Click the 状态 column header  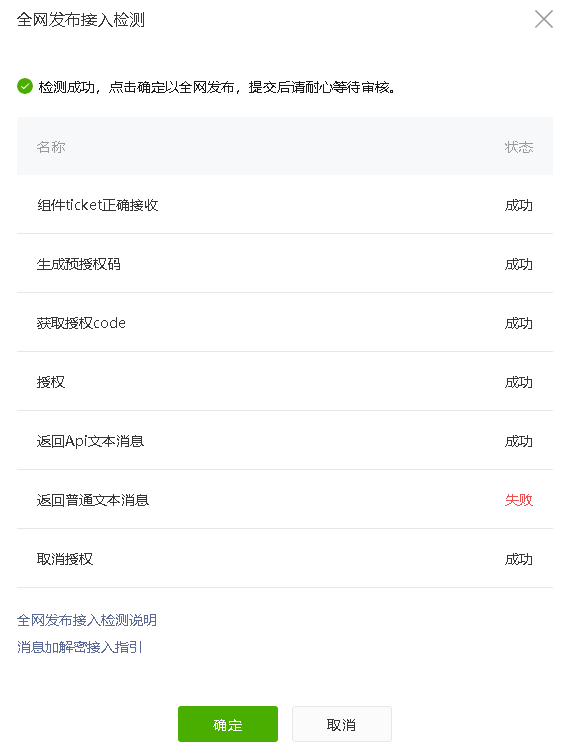pyautogui.click(x=519, y=147)
